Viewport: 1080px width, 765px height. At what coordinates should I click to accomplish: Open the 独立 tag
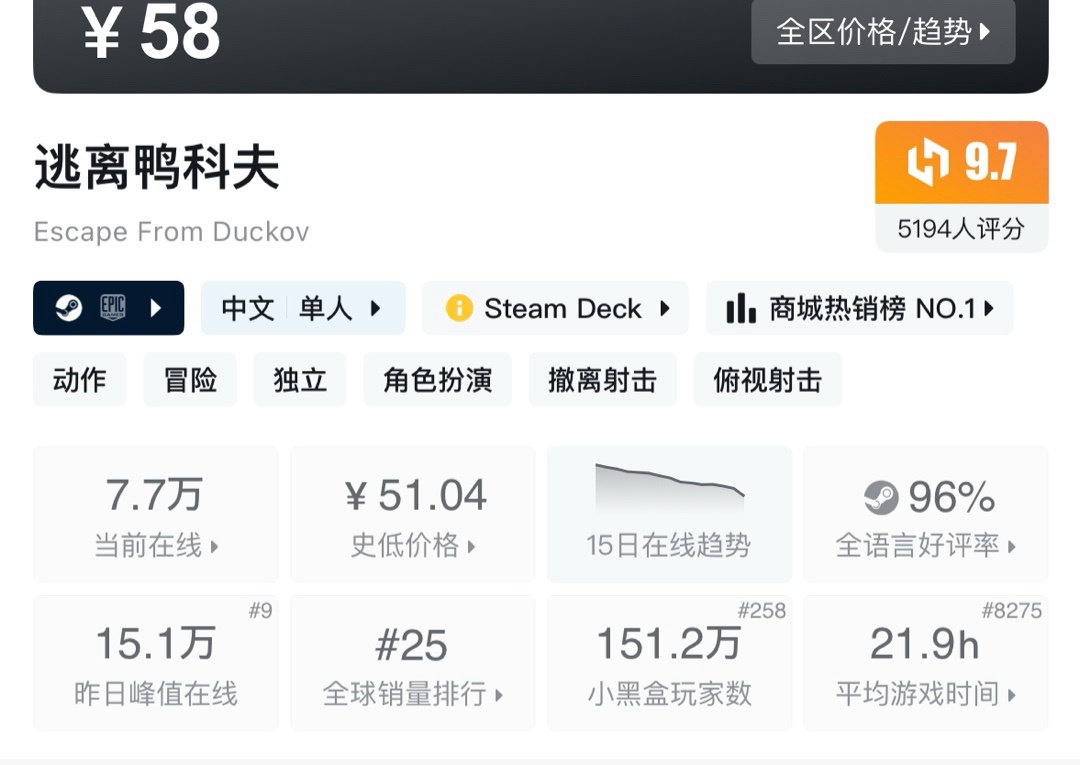pyautogui.click(x=300, y=380)
